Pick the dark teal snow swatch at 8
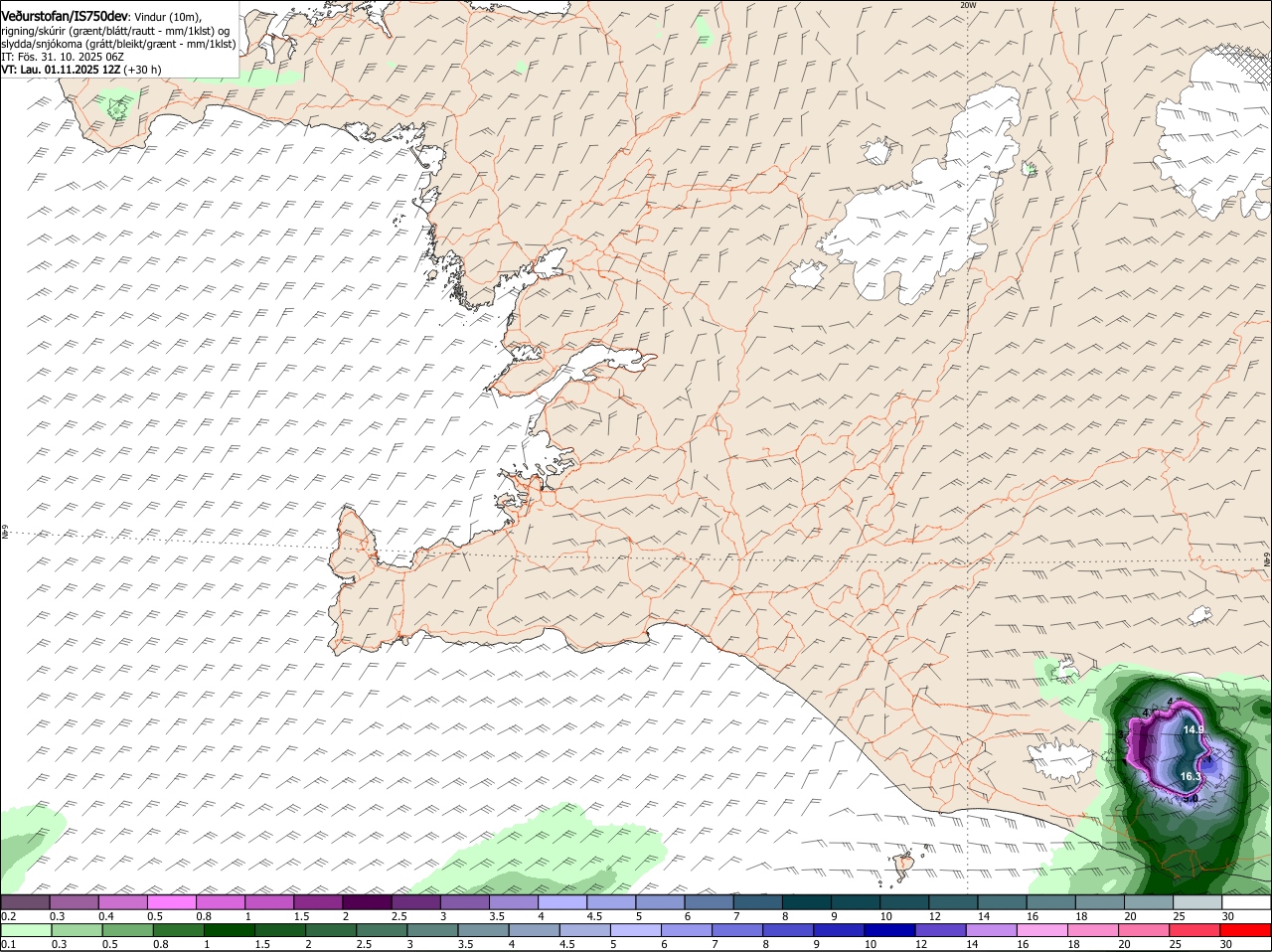This screenshot has width=1272, height=952. pos(806,901)
